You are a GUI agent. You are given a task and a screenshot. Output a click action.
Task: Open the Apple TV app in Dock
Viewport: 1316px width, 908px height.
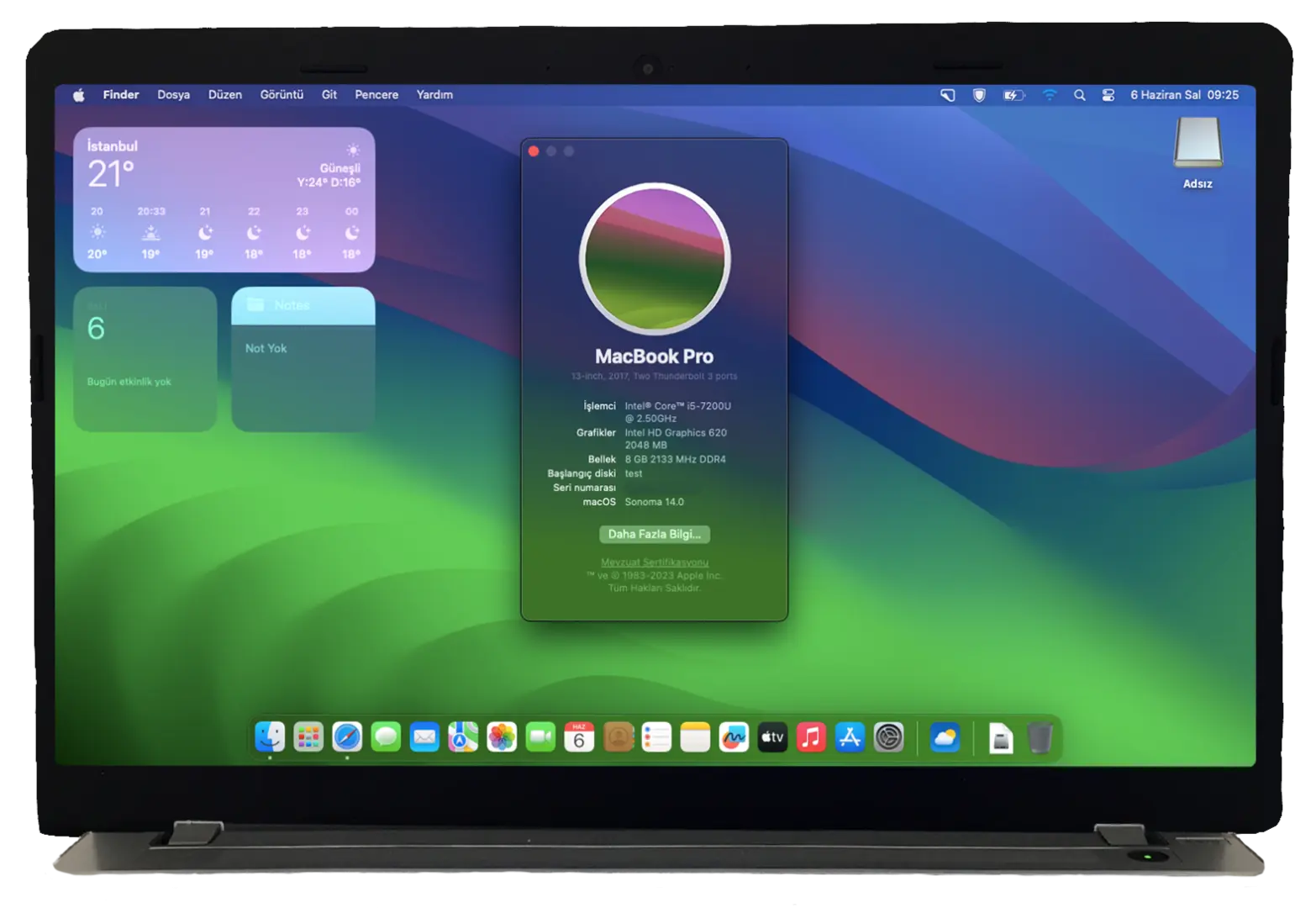772,737
